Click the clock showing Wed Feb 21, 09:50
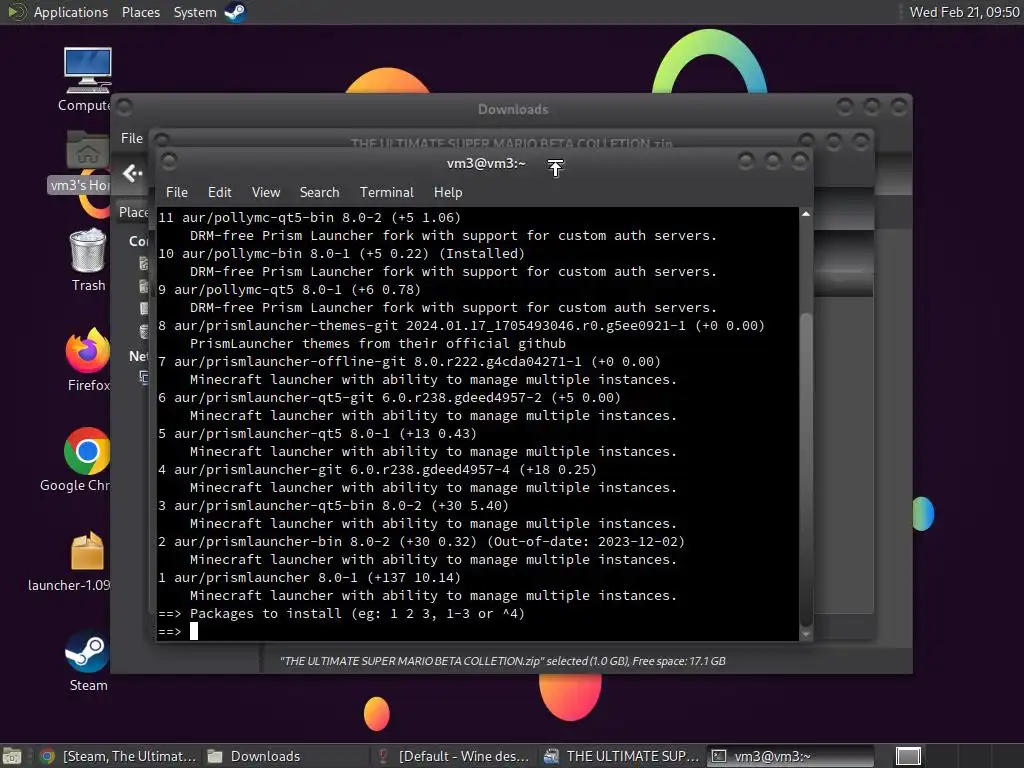The width and height of the screenshot is (1024, 768). (x=965, y=12)
